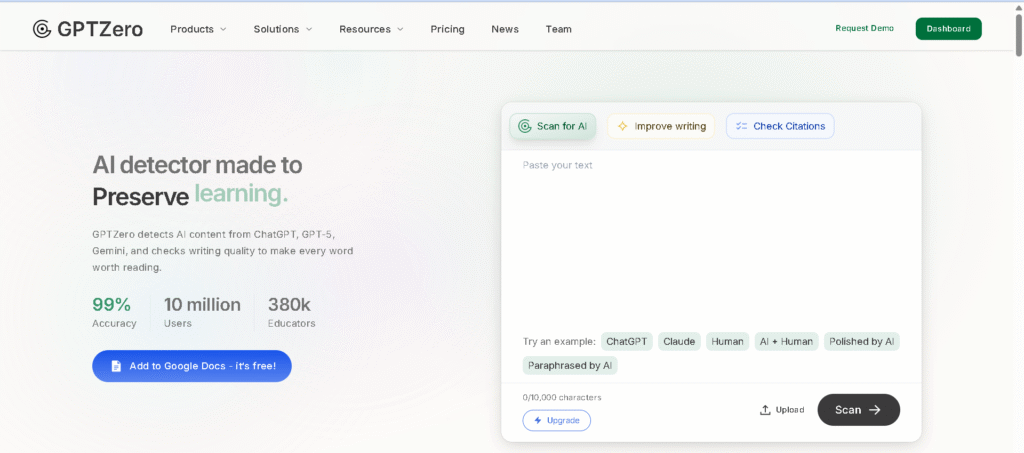
Task: Select the ChatGPT example chip
Action: tap(626, 341)
